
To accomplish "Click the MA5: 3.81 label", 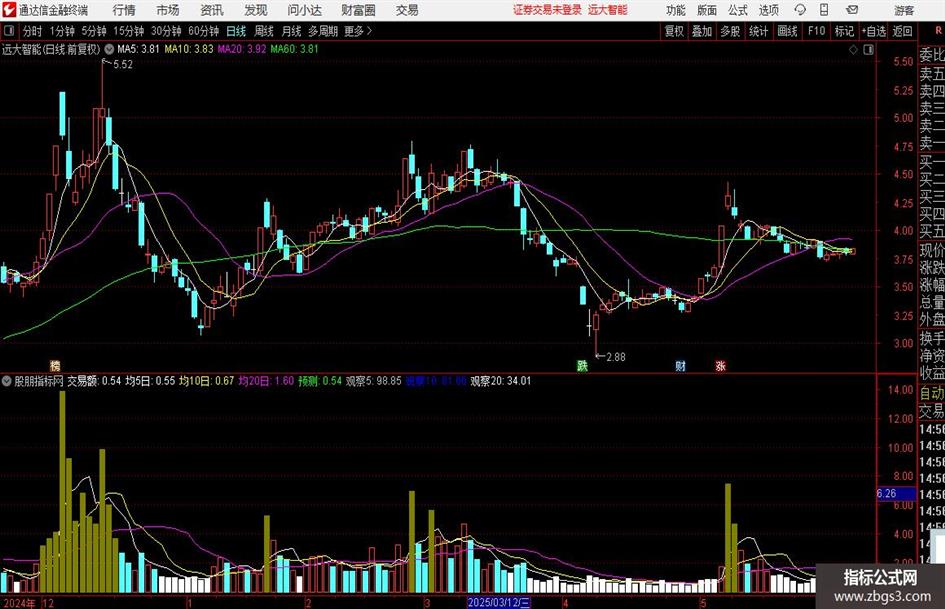I will (138, 49).
